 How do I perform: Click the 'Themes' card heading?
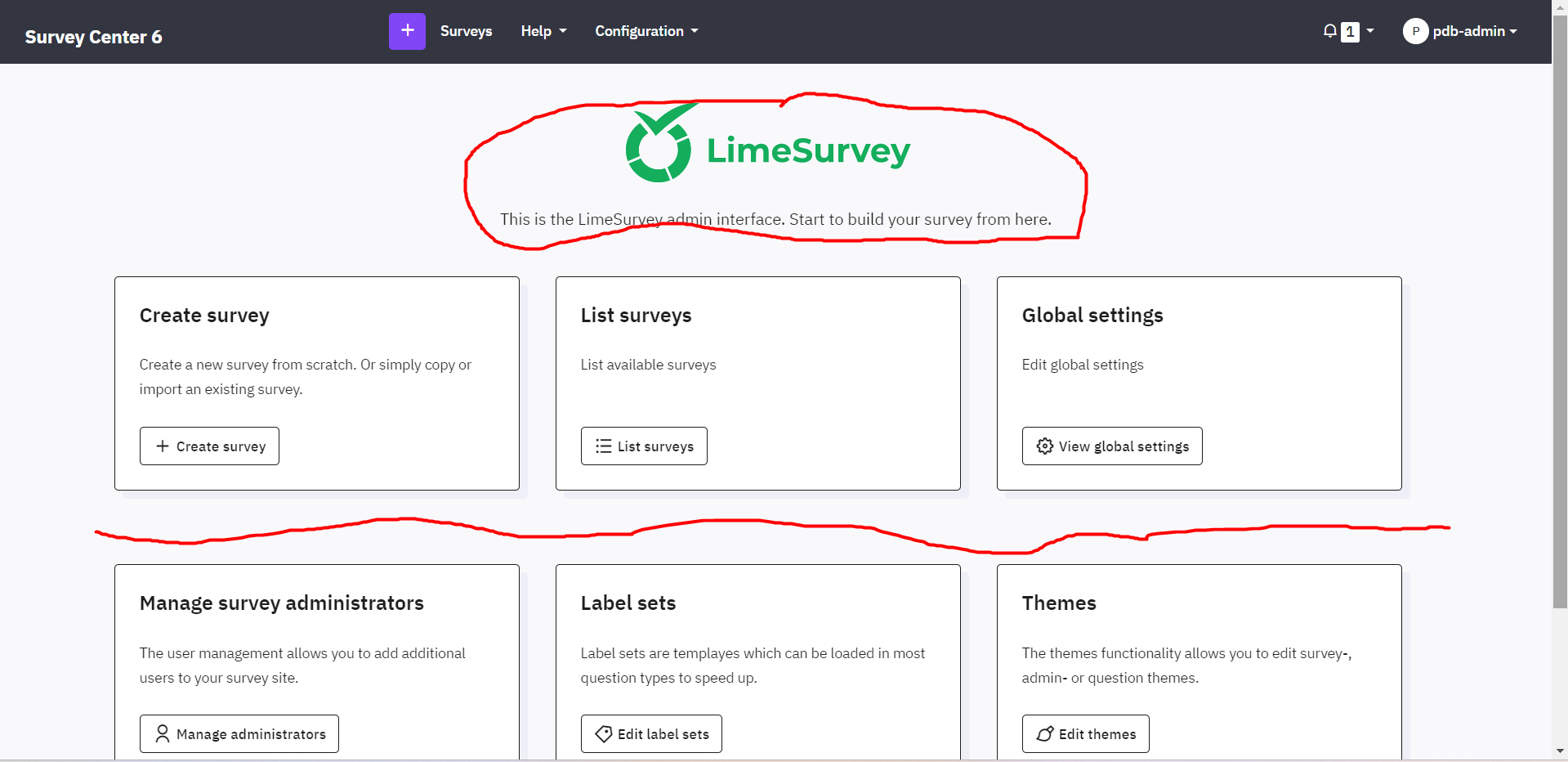pyautogui.click(x=1059, y=603)
